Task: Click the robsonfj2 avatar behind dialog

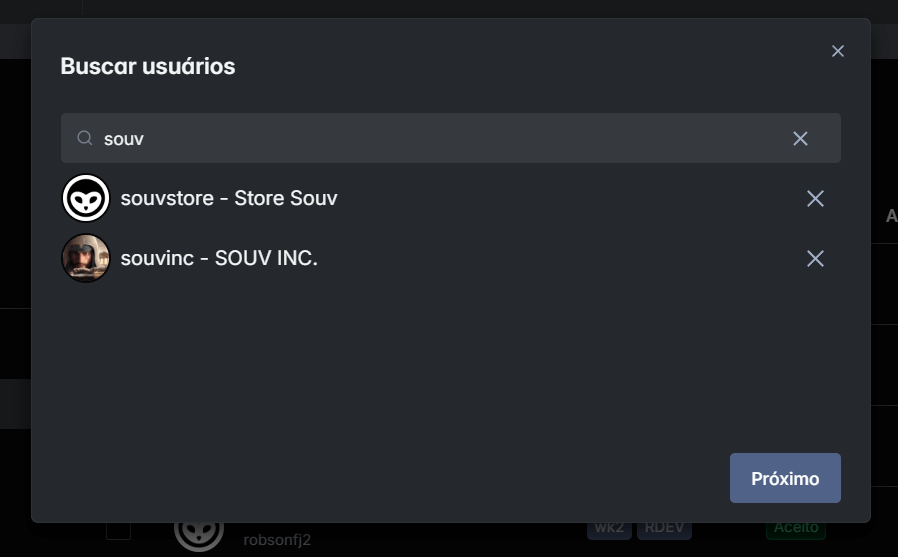Action: click(x=198, y=531)
